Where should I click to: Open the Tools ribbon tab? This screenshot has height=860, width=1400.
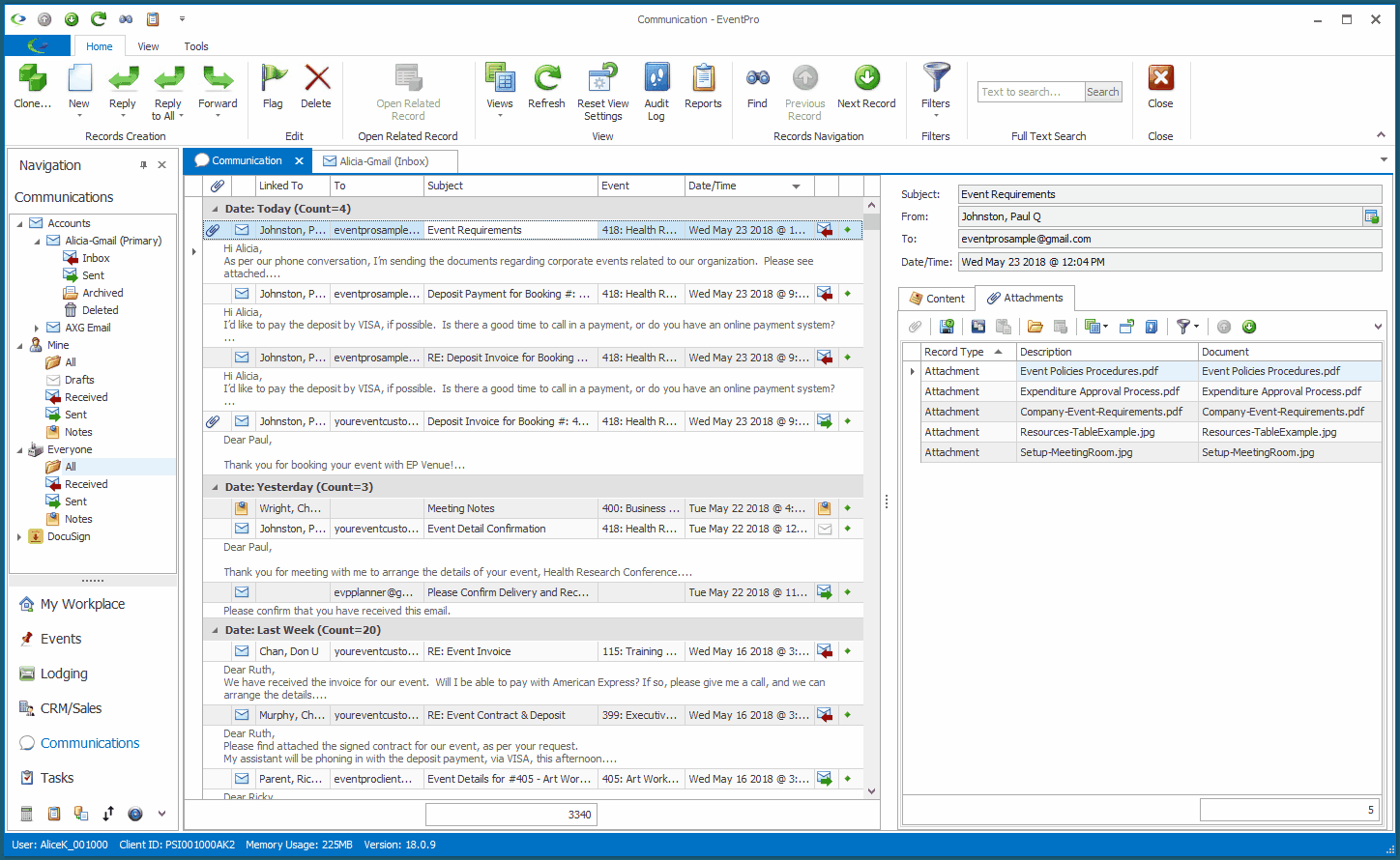(196, 46)
